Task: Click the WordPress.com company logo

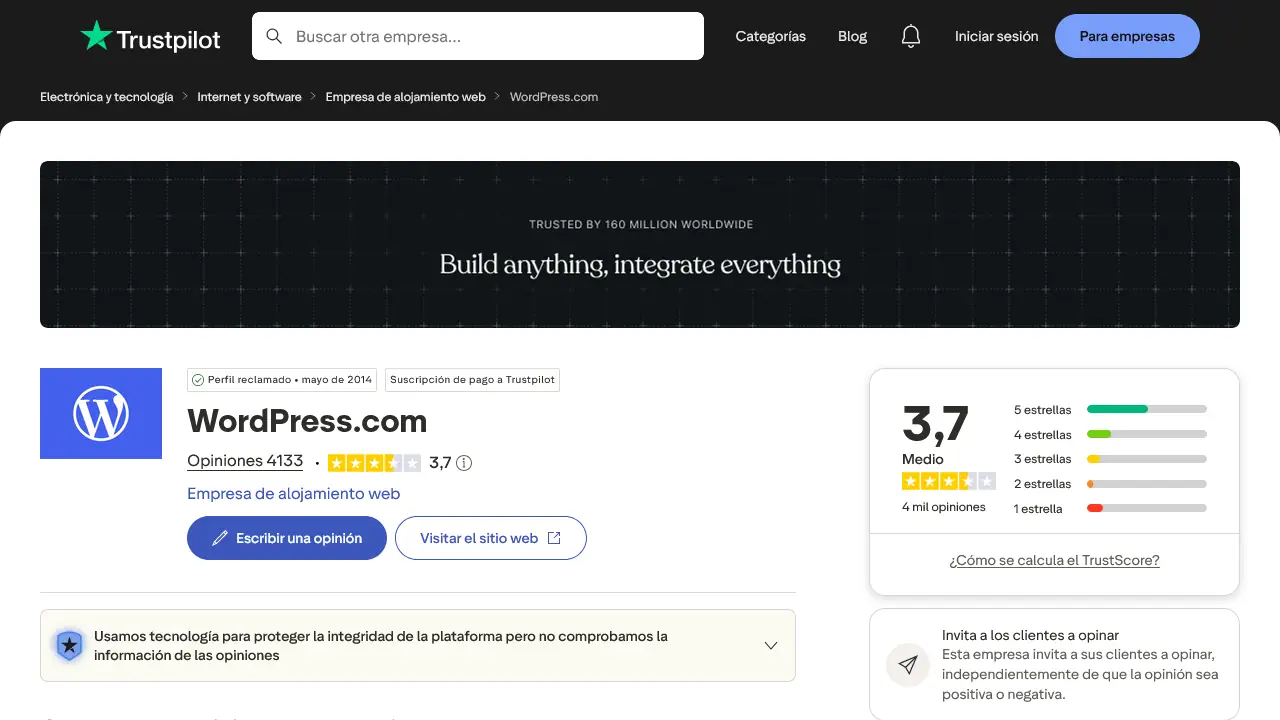Action: [x=101, y=413]
